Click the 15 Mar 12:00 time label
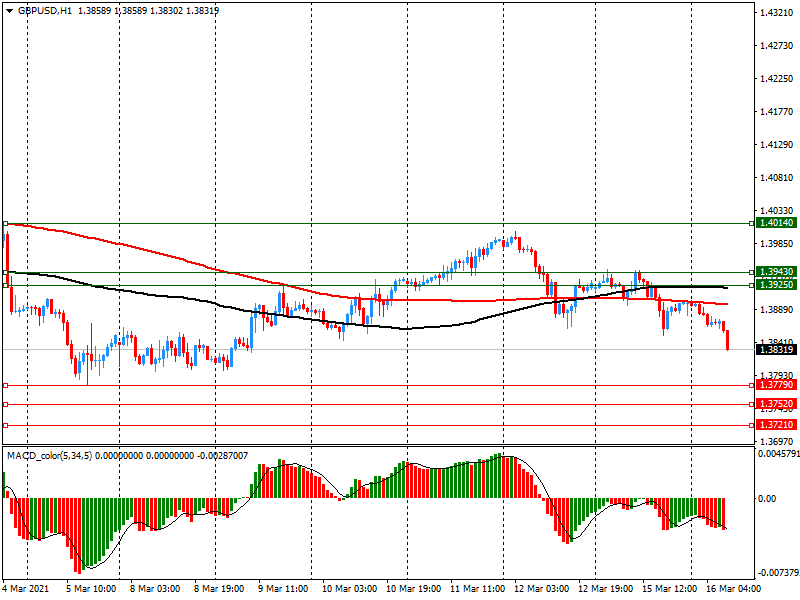The image size is (800, 600). [670, 589]
